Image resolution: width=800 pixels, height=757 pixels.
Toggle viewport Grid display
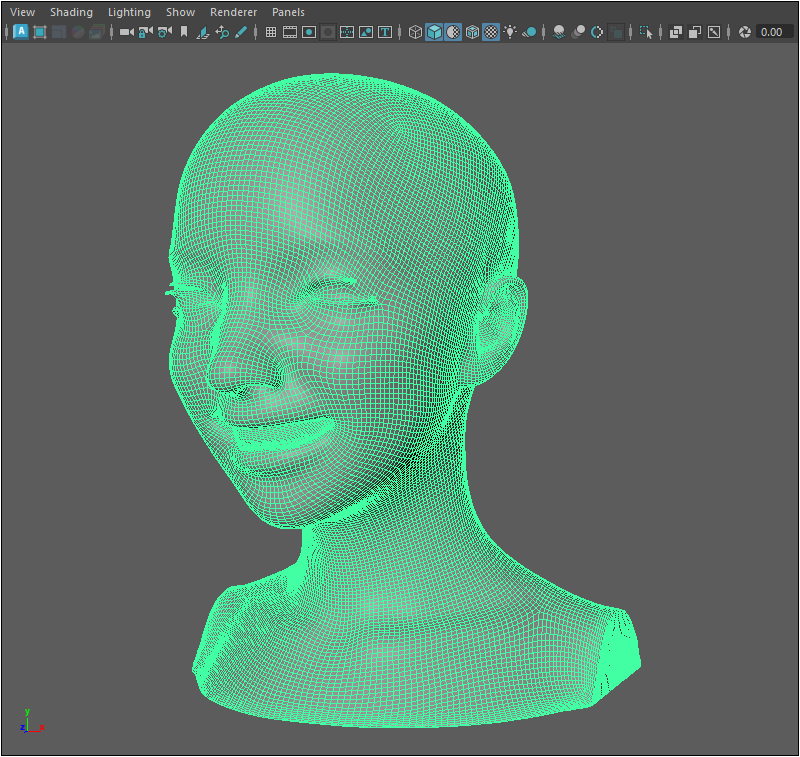270,32
